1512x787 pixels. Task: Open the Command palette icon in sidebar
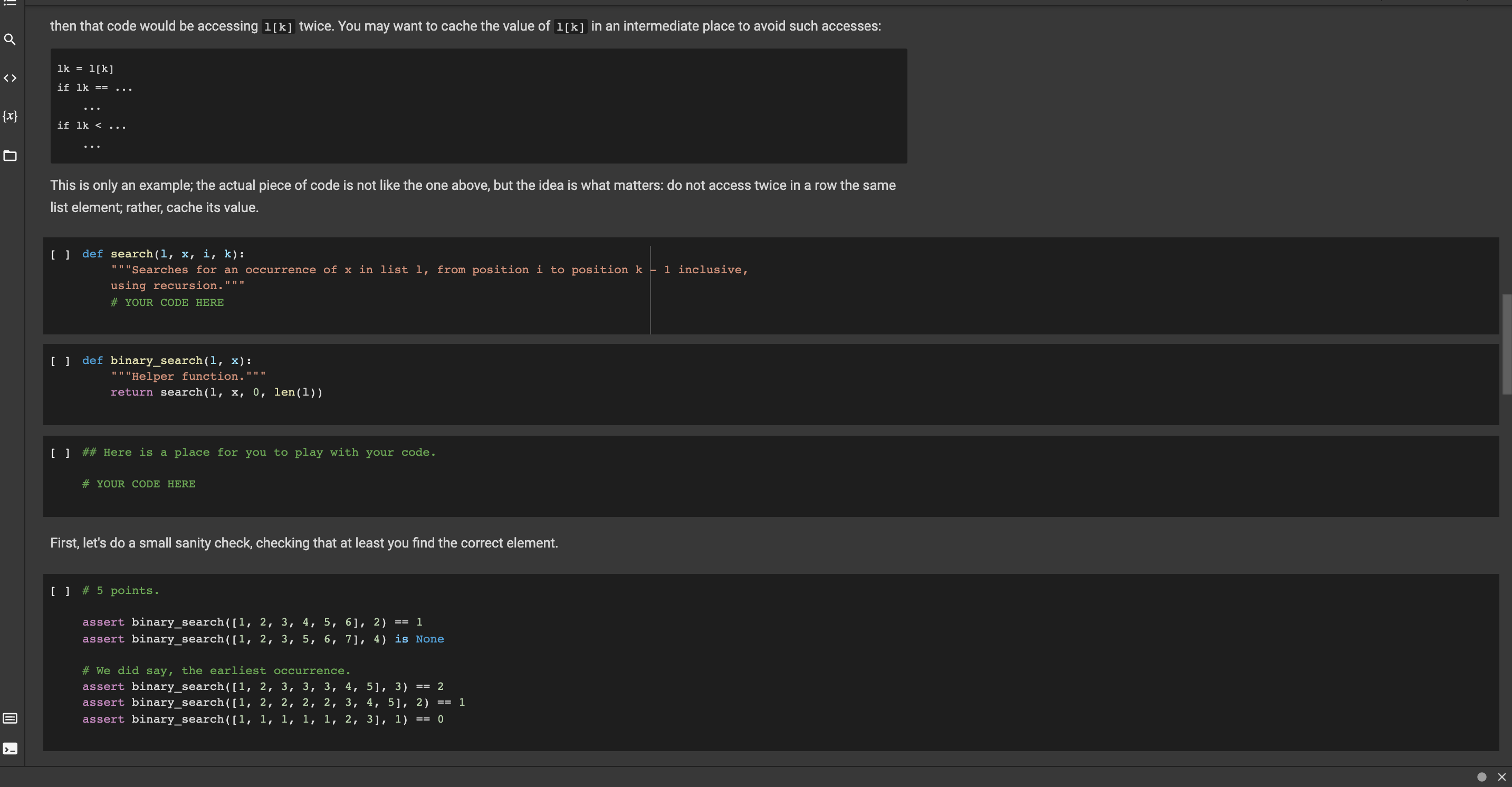10,718
